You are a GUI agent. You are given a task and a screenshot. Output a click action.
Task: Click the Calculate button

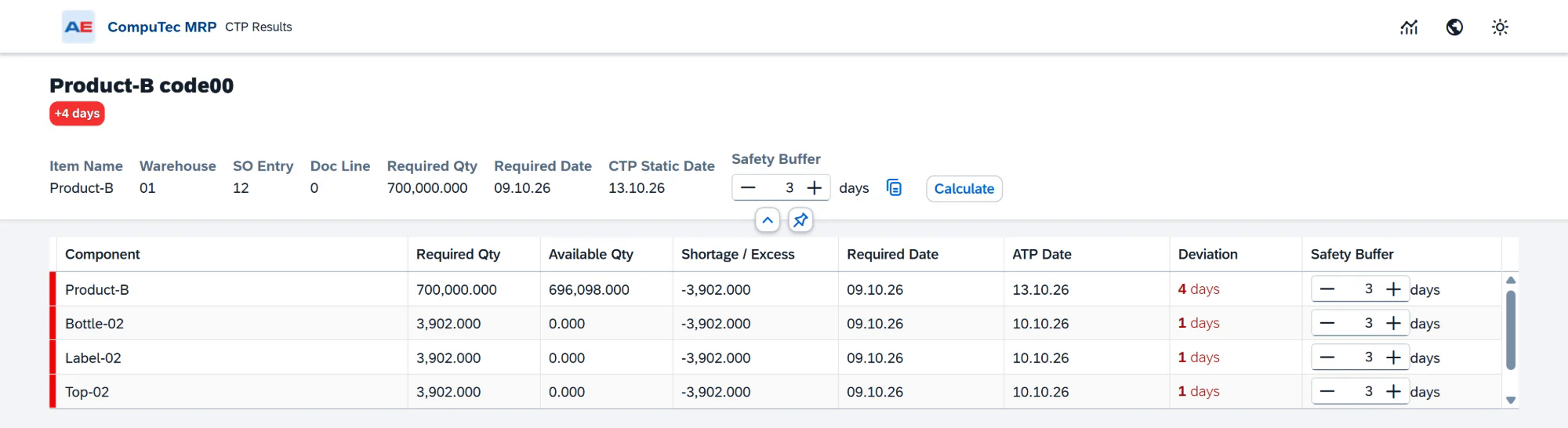(x=964, y=189)
